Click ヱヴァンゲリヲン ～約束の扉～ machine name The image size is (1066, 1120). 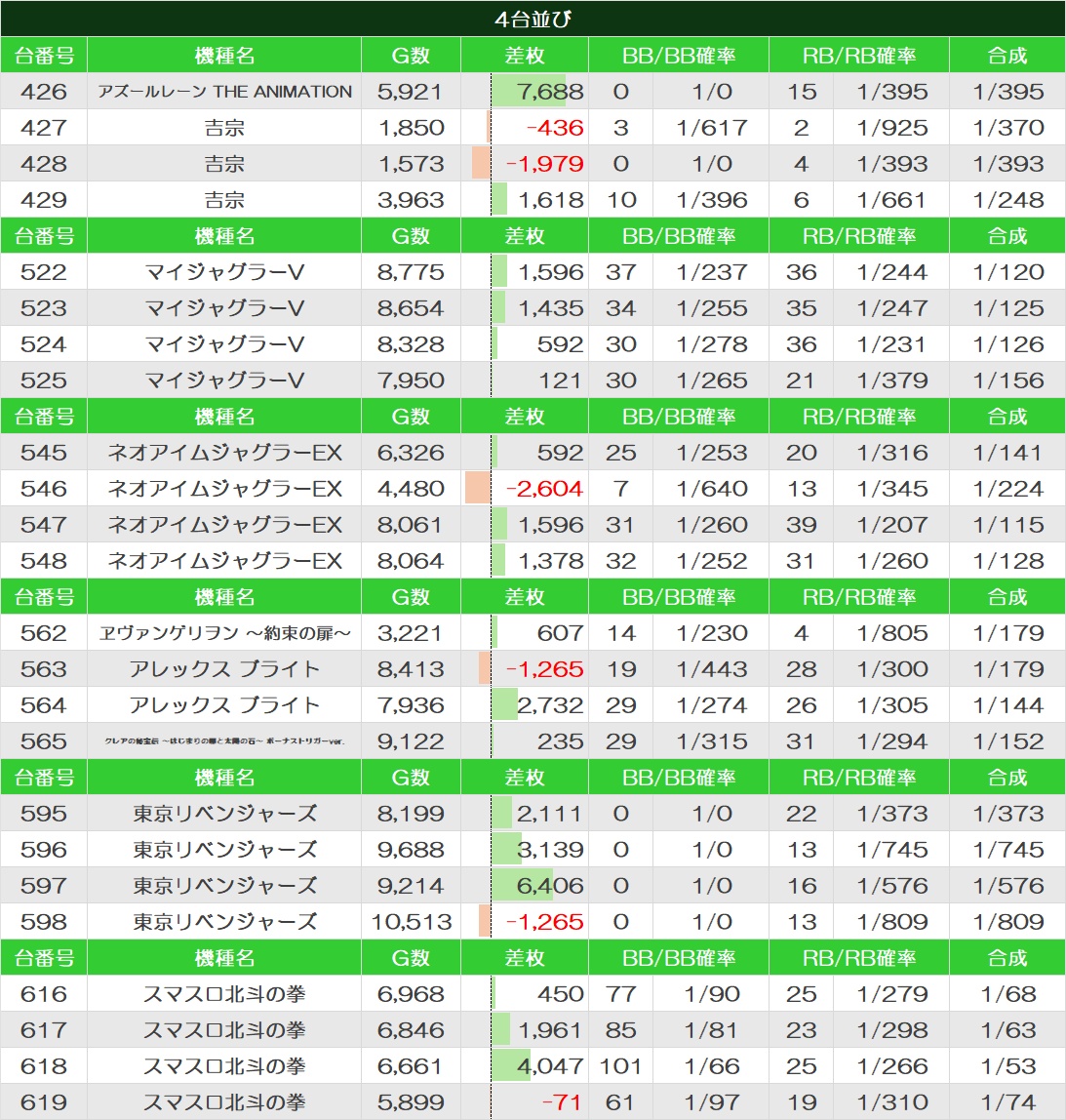click(x=224, y=633)
